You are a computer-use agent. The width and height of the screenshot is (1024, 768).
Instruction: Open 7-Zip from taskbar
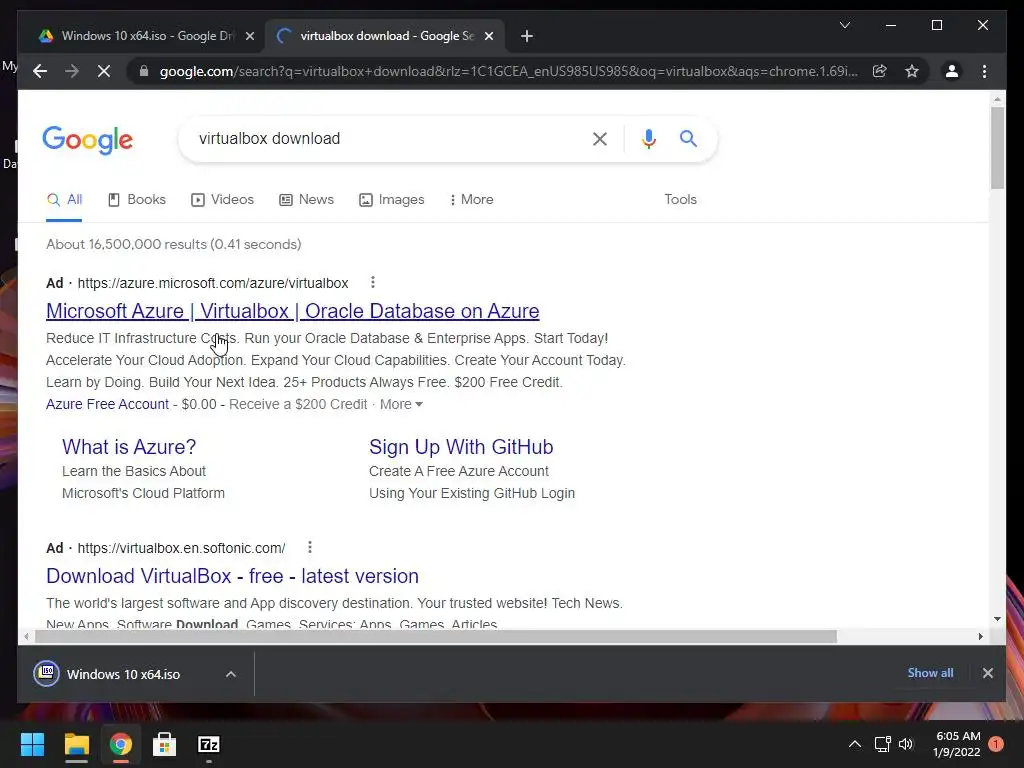[x=208, y=744]
